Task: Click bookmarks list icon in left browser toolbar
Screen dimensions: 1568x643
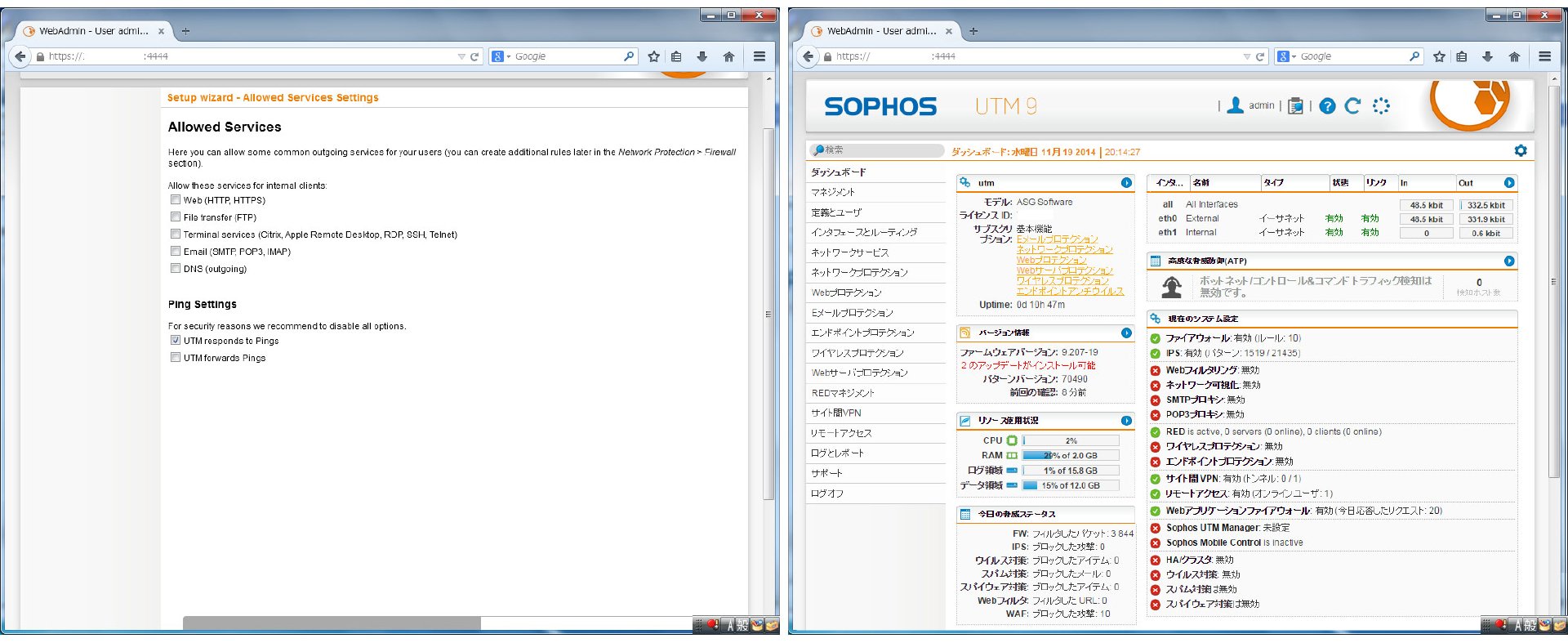Action: pos(676,56)
